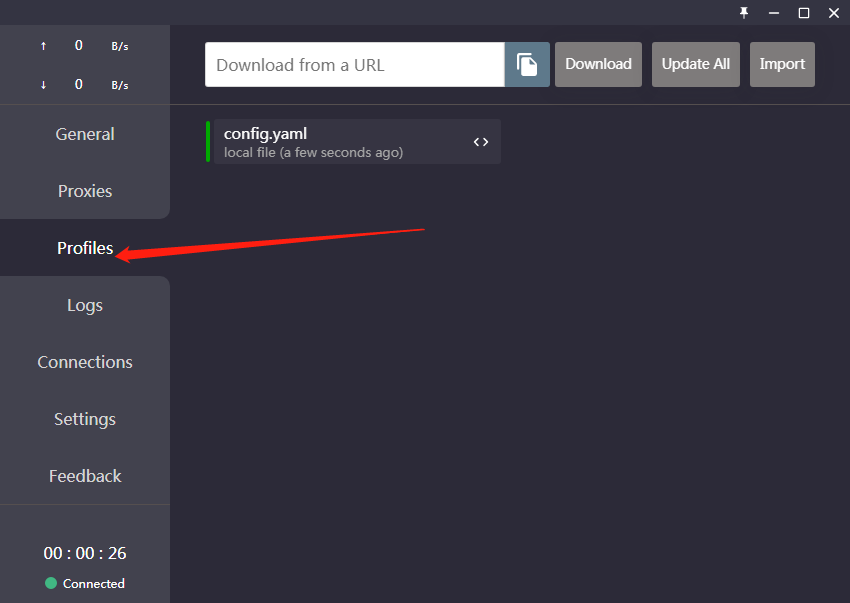Click the Update All button
This screenshot has width=850, height=603.
pyautogui.click(x=696, y=64)
